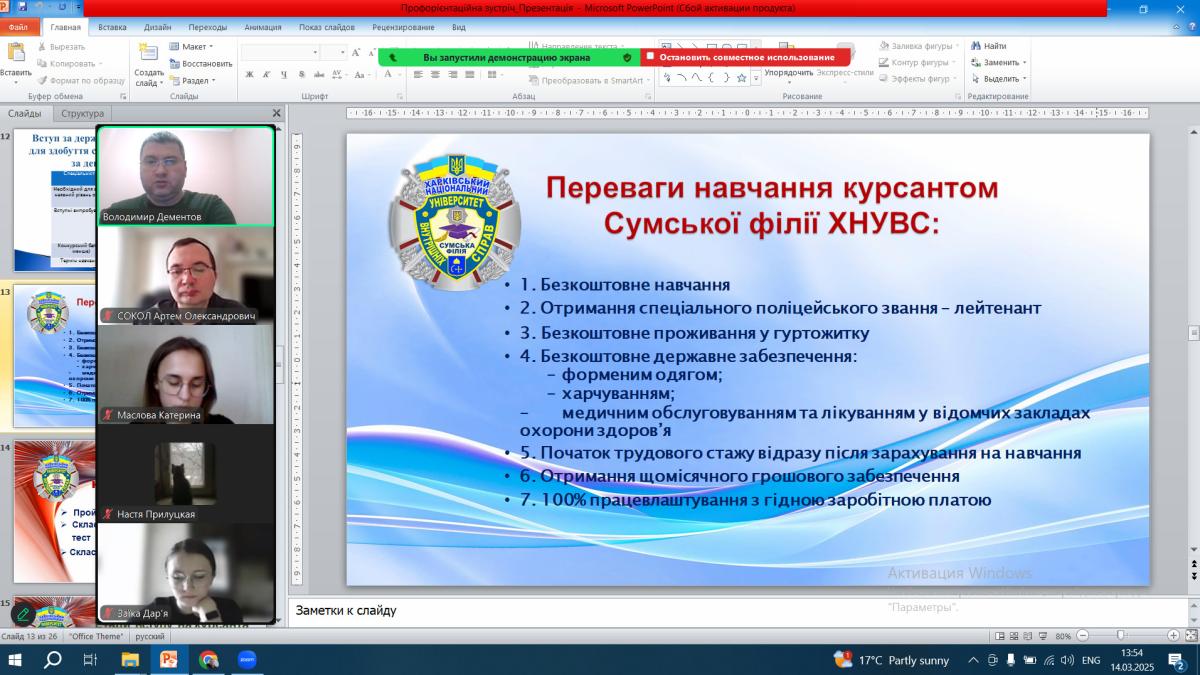Click the Zoom icon in Windows taskbar

coord(246,659)
